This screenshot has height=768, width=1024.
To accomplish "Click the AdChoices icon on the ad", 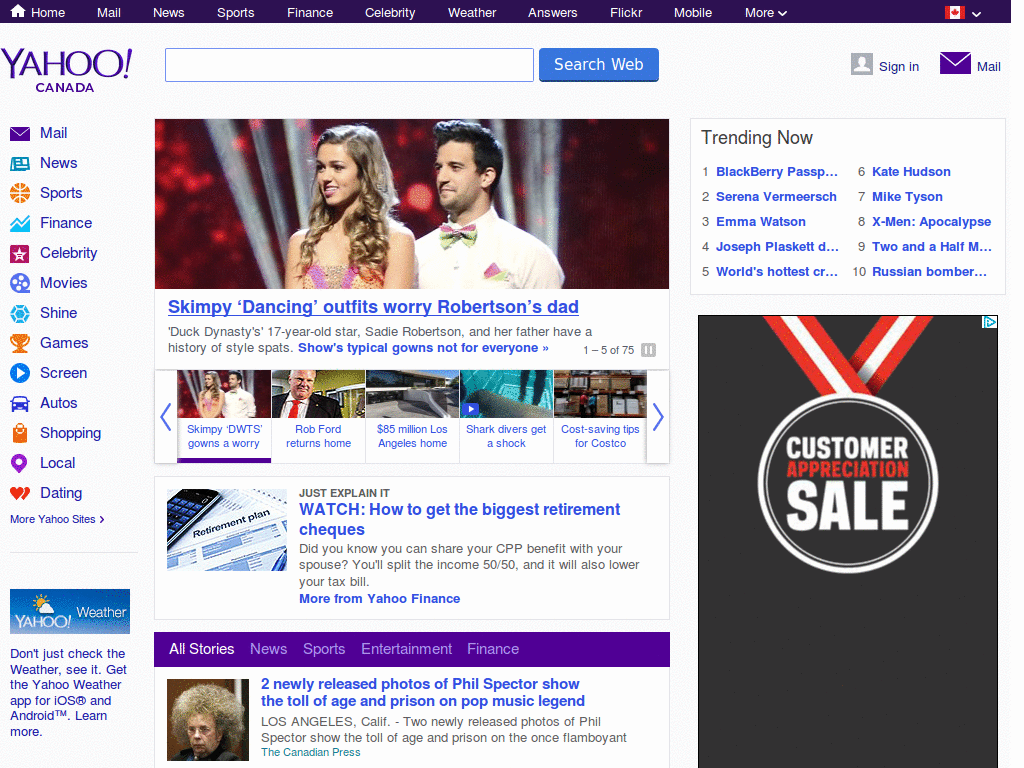I will tap(989, 322).
